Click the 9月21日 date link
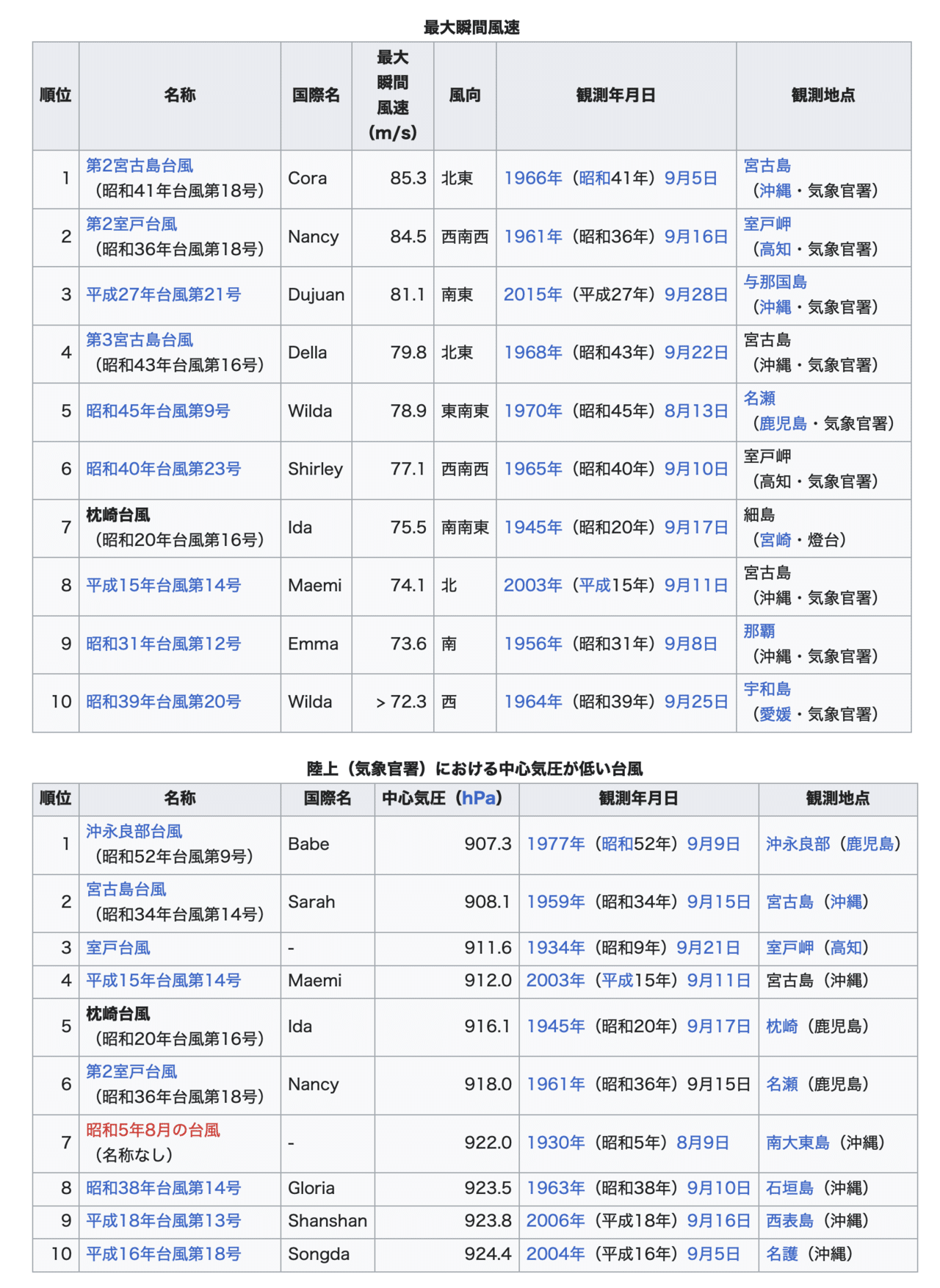This screenshot has width=940, height=1288. (x=709, y=948)
